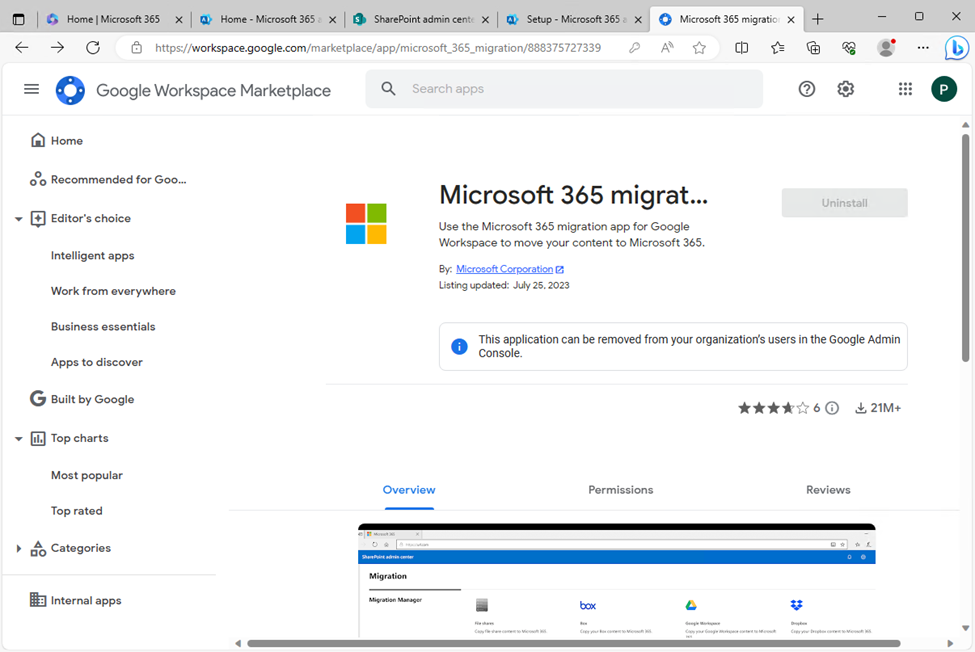Open the Marketplace settings gear
This screenshot has width=975, height=652.
pyautogui.click(x=845, y=90)
